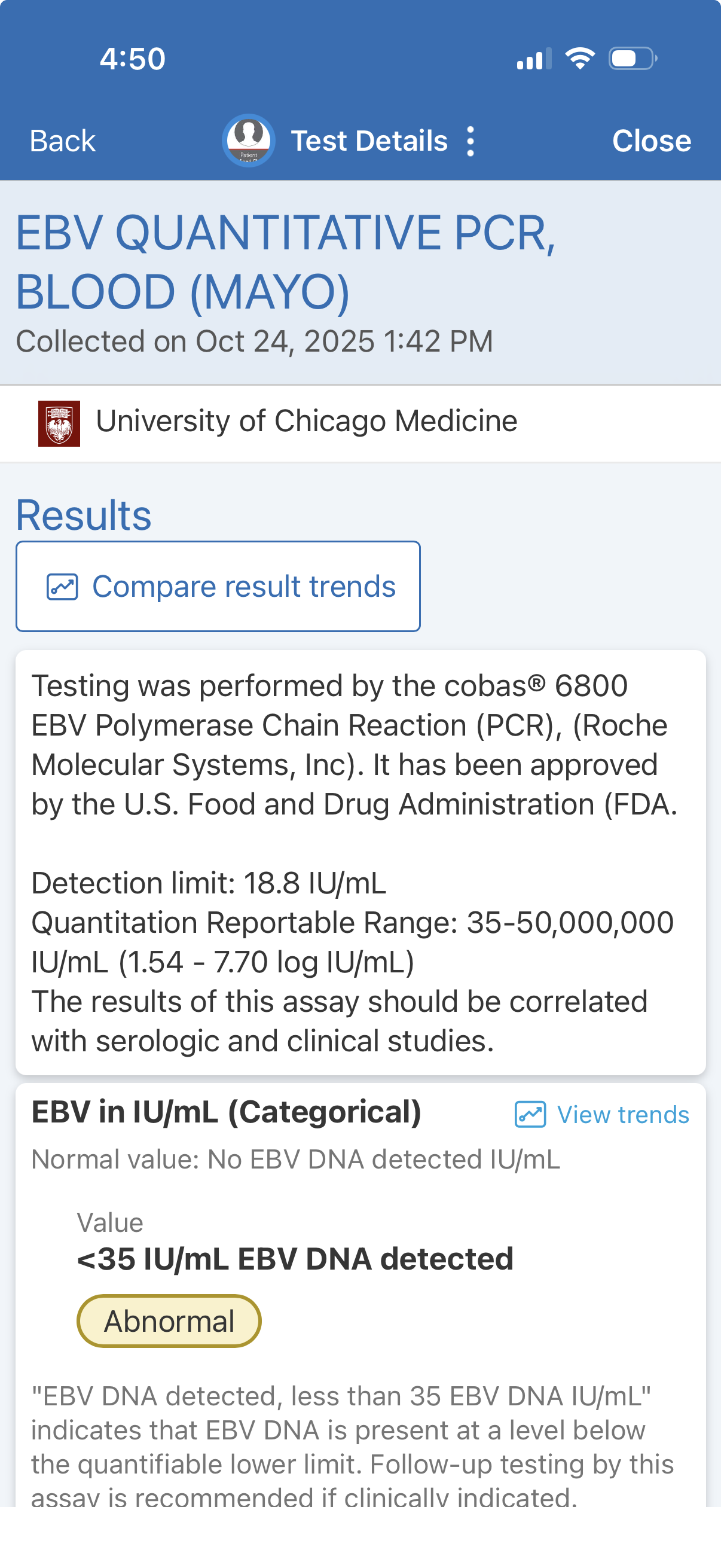The image size is (721, 1568).
Task: Tap the patient profile avatar icon
Action: tap(248, 141)
